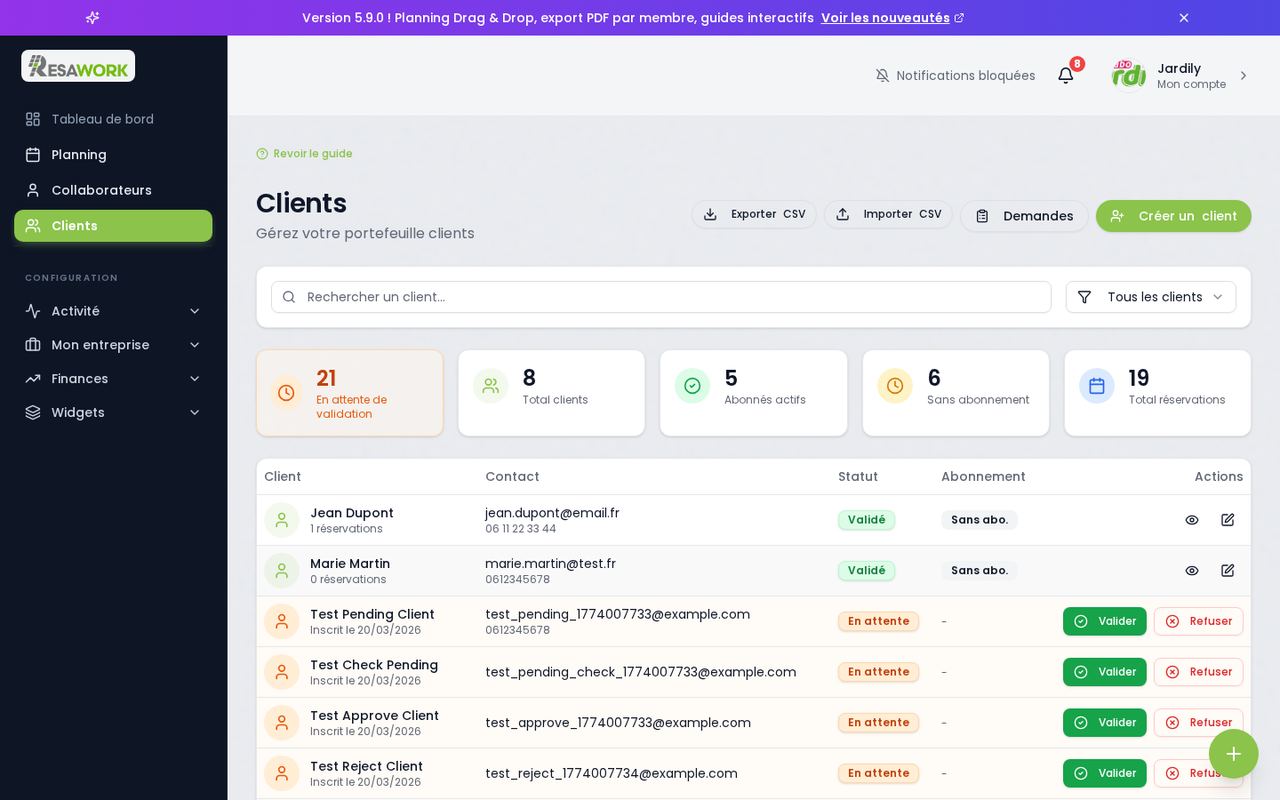Refuse Test Pending Client
1280x800 pixels.
click(x=1198, y=621)
